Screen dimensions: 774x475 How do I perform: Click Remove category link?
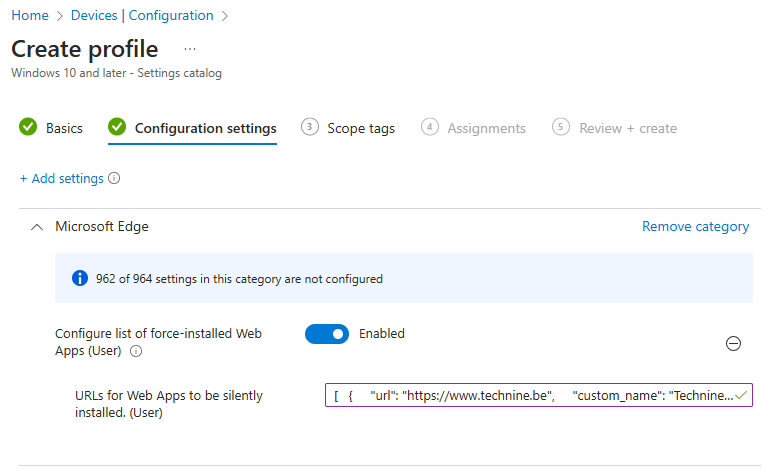click(695, 227)
